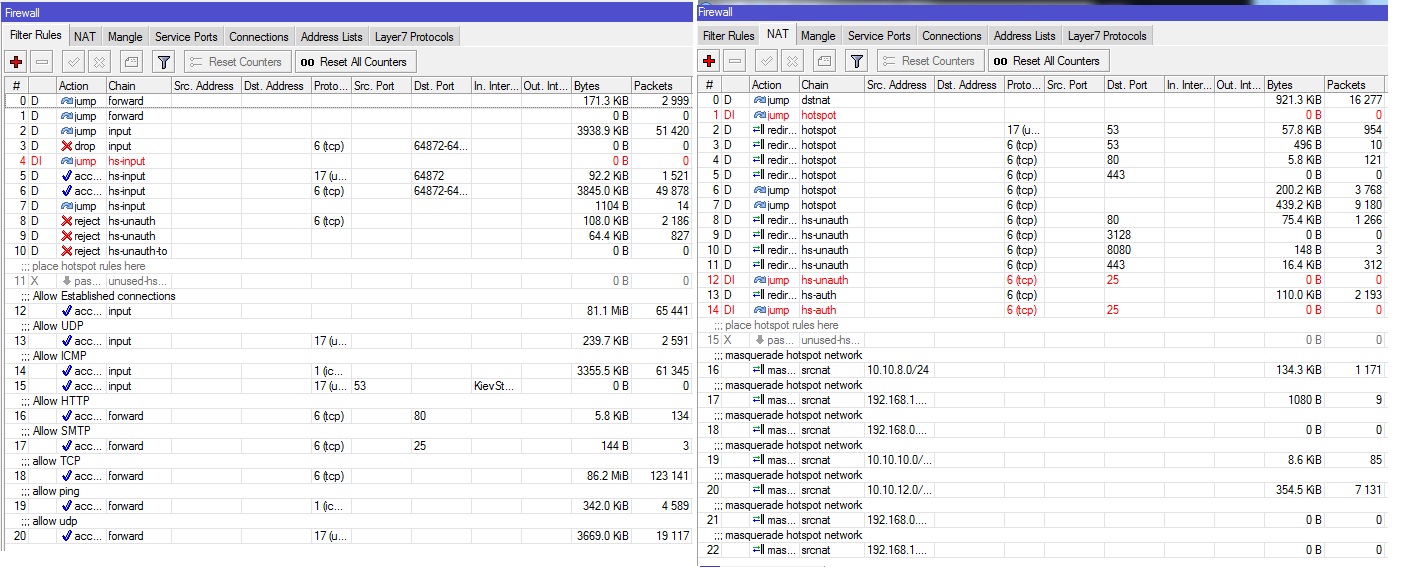Click the redirect icon on NAT rule 2
This screenshot has width=1421, height=568.
point(760,130)
